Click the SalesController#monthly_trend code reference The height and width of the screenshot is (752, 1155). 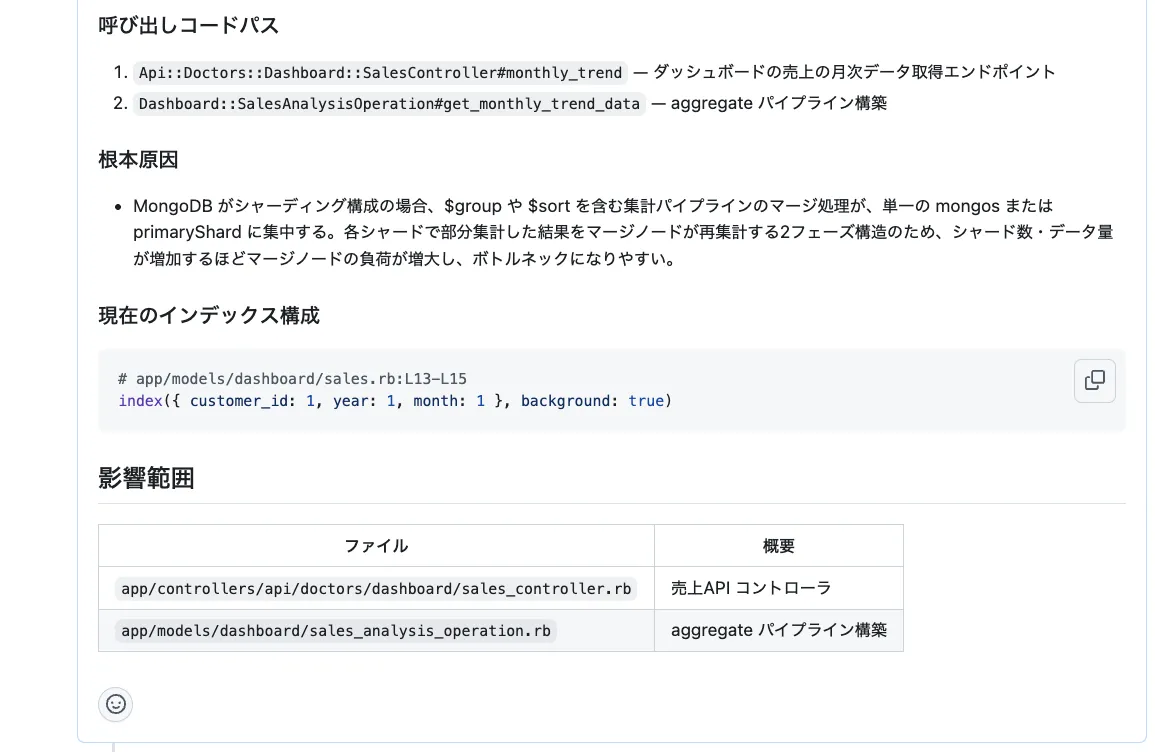tap(380, 73)
